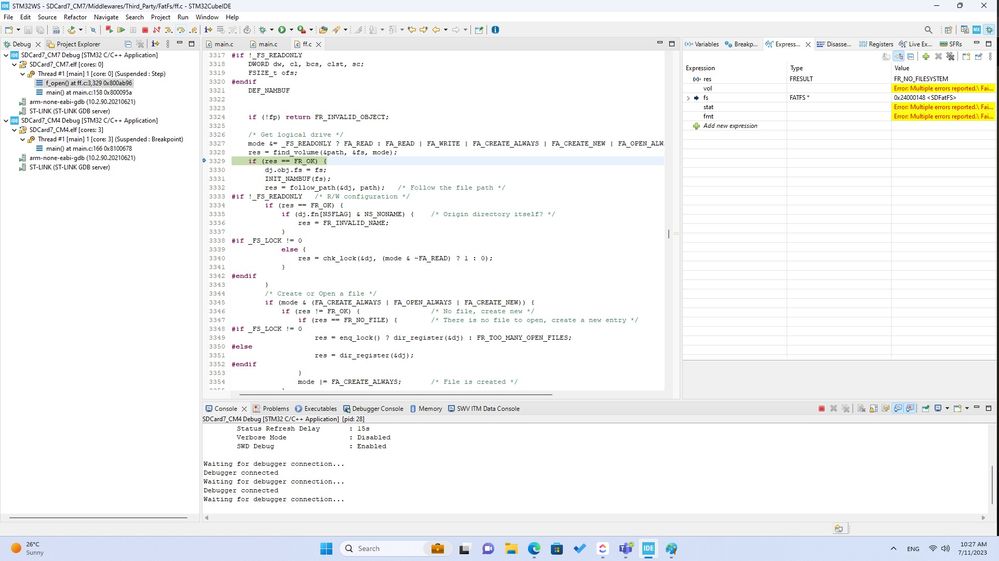Viewport: 999px width, 561px height.
Task: Open File Explorer from the taskbar
Action: [x=511, y=548]
